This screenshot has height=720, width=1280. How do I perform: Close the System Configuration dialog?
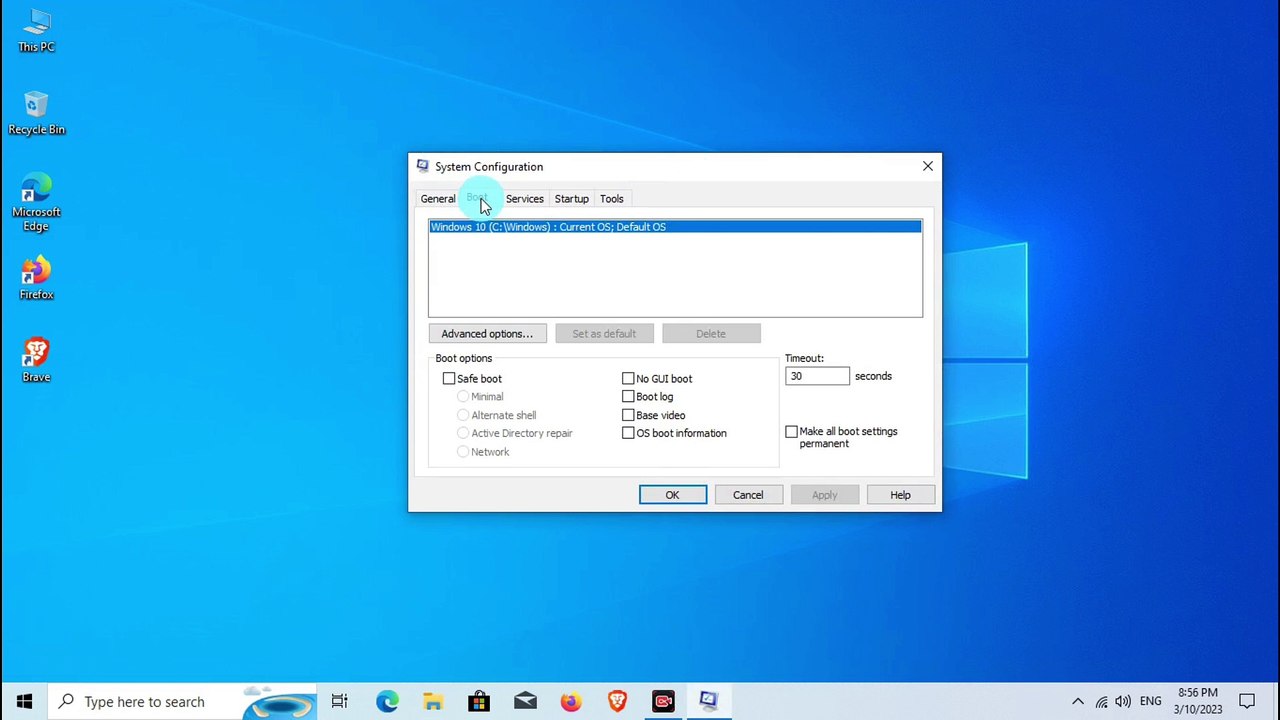point(927,166)
